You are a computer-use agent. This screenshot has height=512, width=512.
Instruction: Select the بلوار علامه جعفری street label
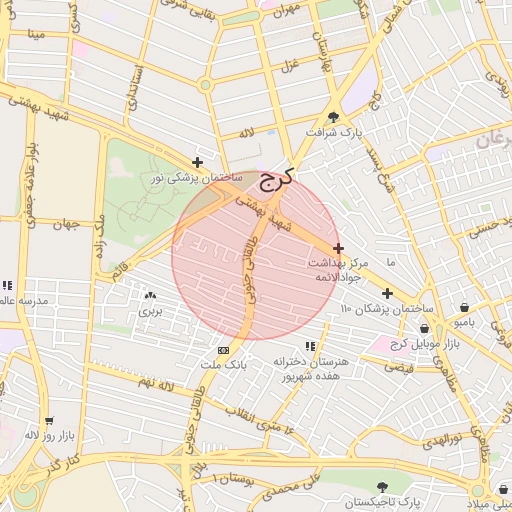pos(31,186)
